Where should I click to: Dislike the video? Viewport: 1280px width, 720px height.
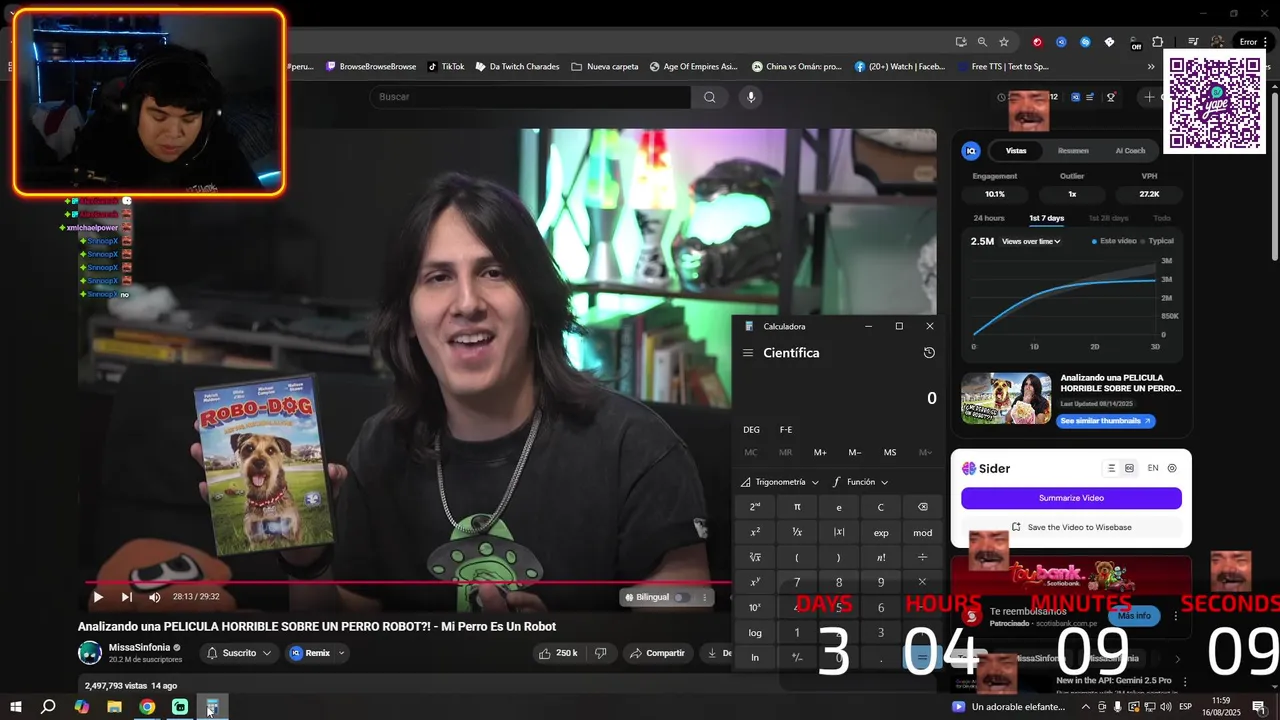point(601,653)
